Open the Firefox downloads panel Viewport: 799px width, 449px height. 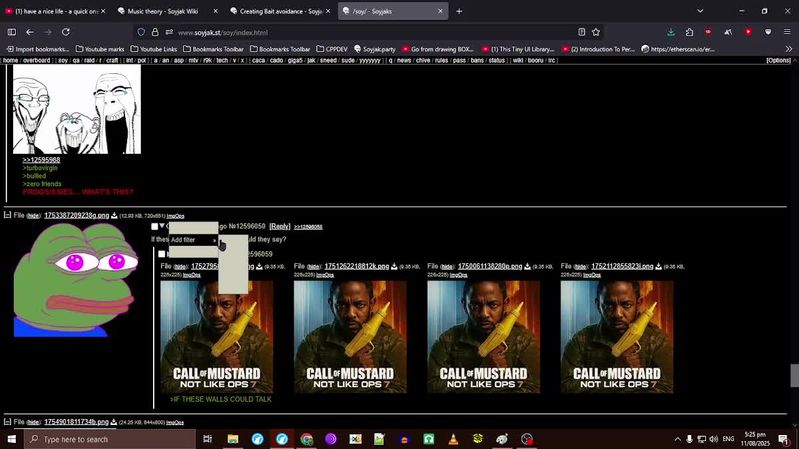coord(671,32)
